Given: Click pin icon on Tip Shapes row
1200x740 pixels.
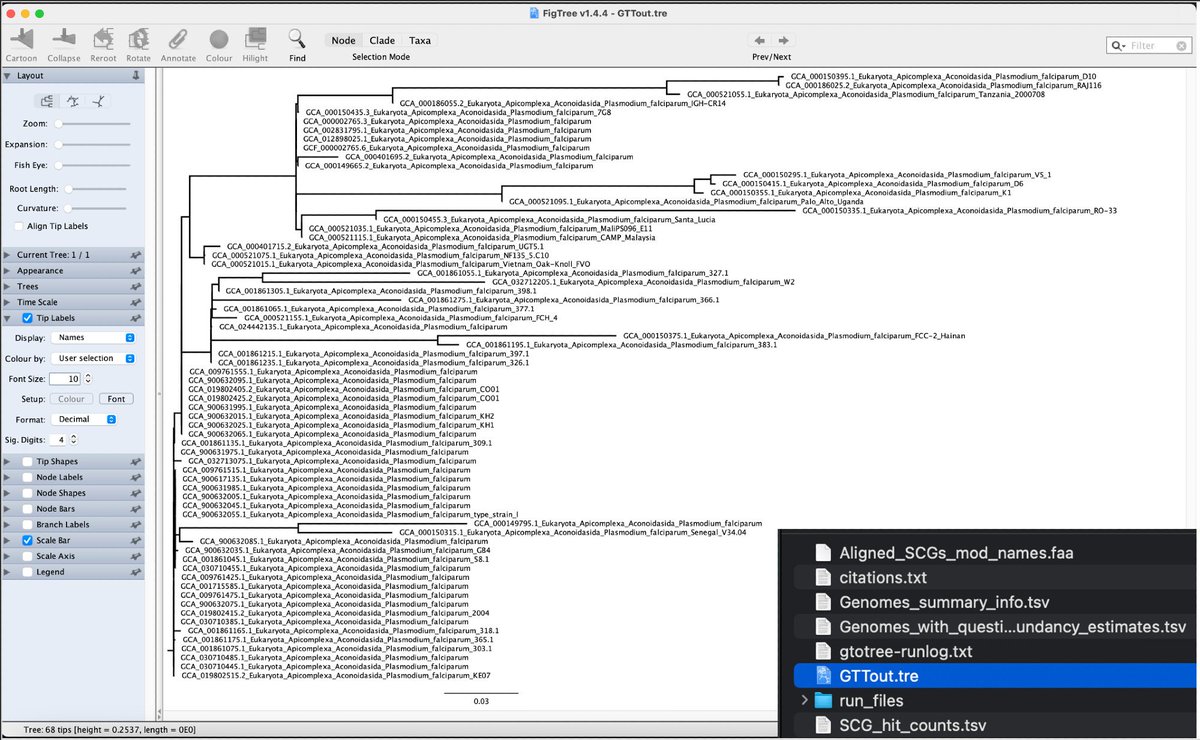Looking at the screenshot, I should tap(135, 462).
